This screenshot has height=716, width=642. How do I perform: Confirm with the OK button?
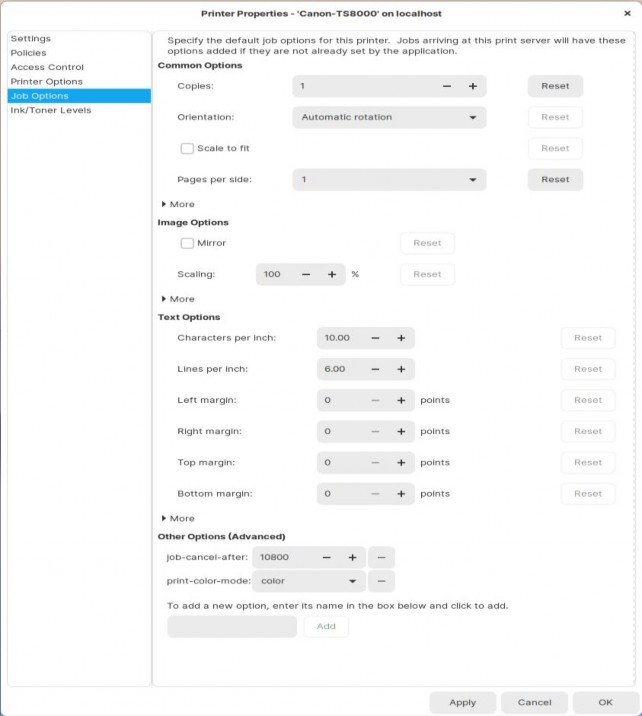605,703
